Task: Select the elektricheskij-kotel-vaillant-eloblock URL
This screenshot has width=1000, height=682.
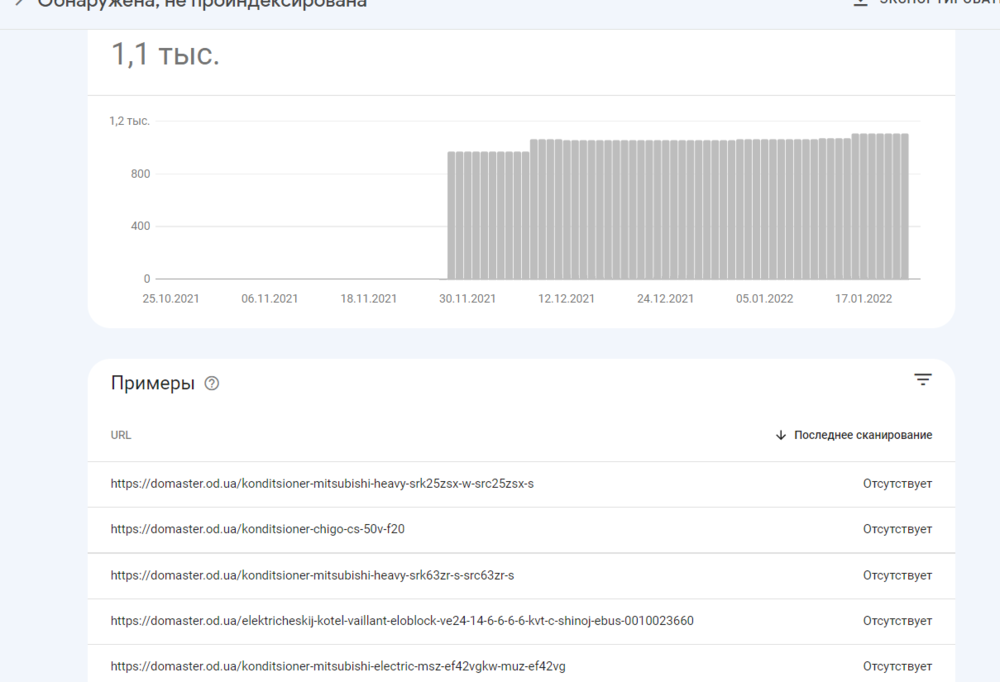Action: pos(402,621)
